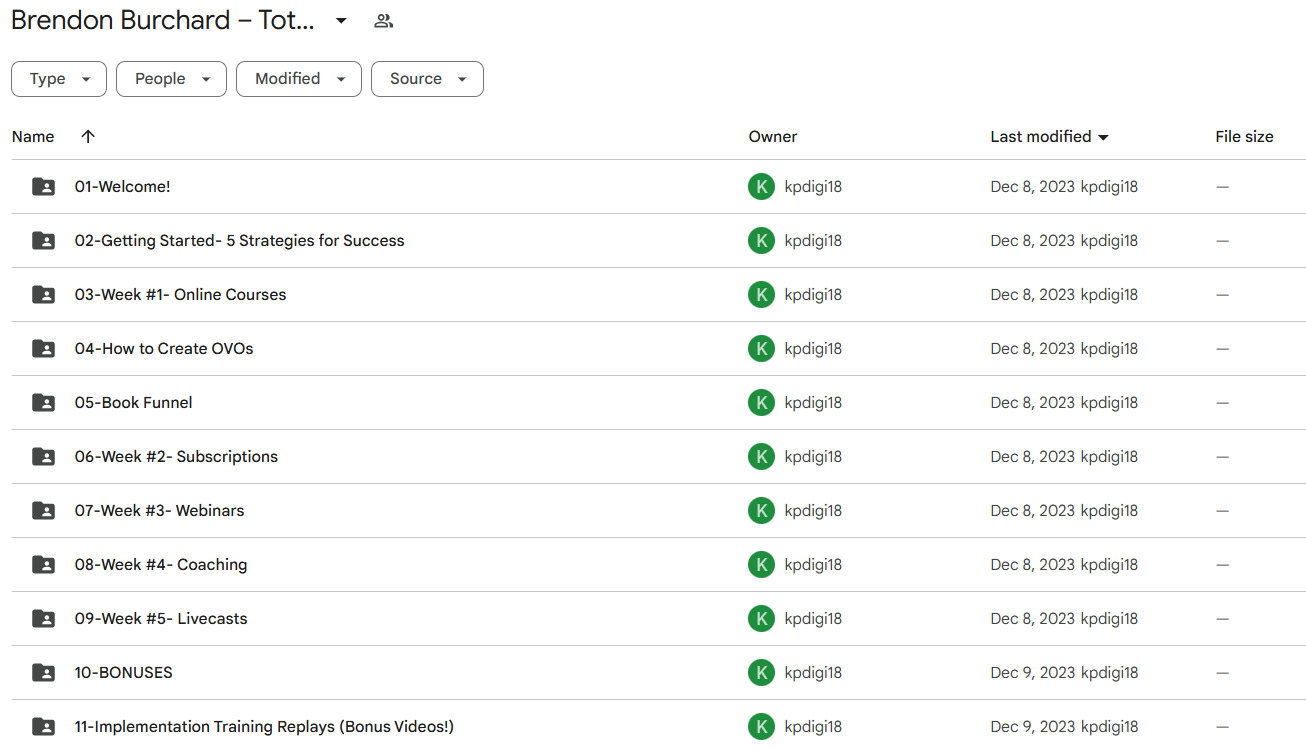The height and width of the screenshot is (749, 1306).
Task: Click folder icon for 11-Implementation Training Replays
Action: click(x=44, y=727)
